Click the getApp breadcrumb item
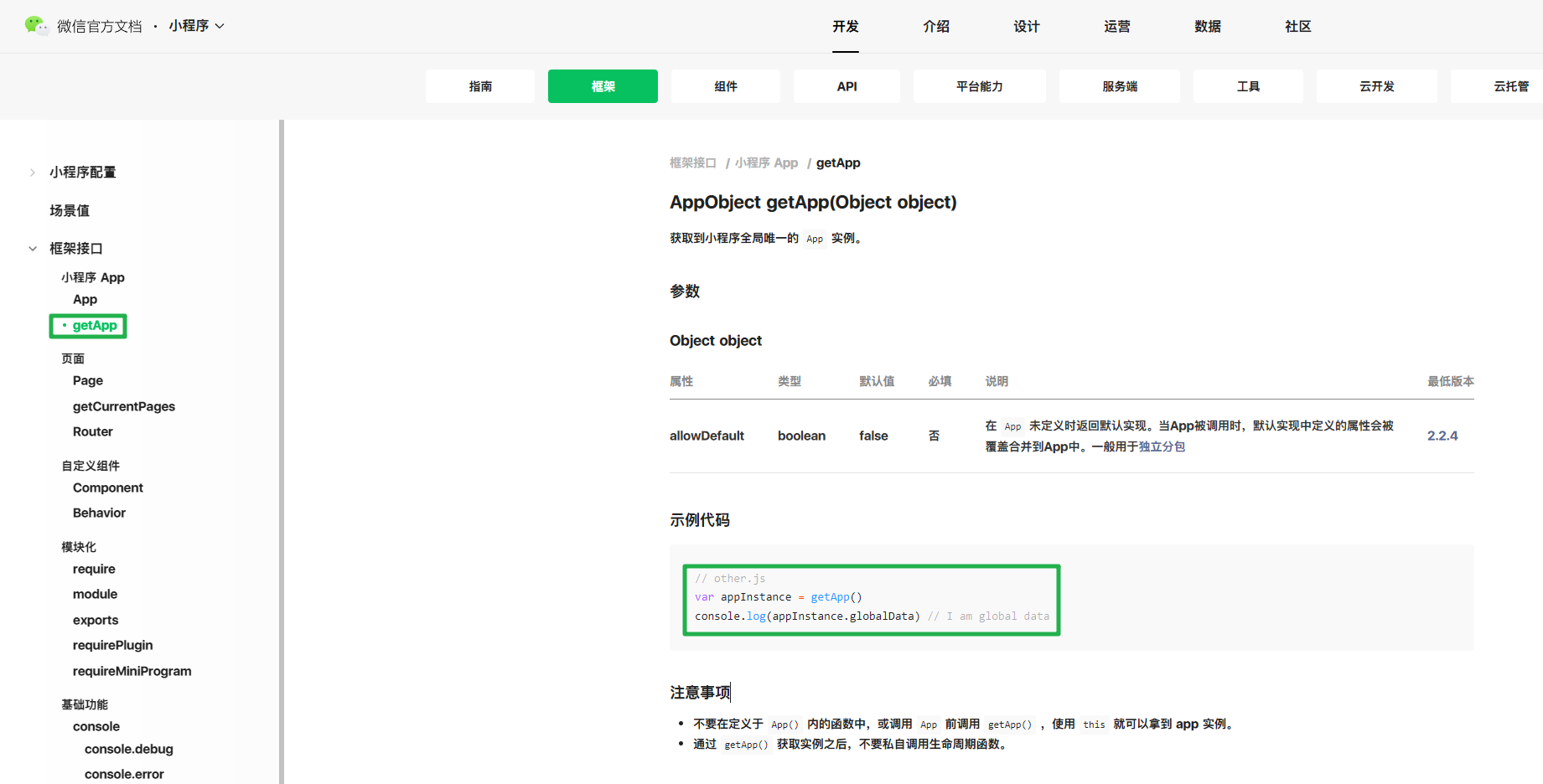 click(838, 163)
